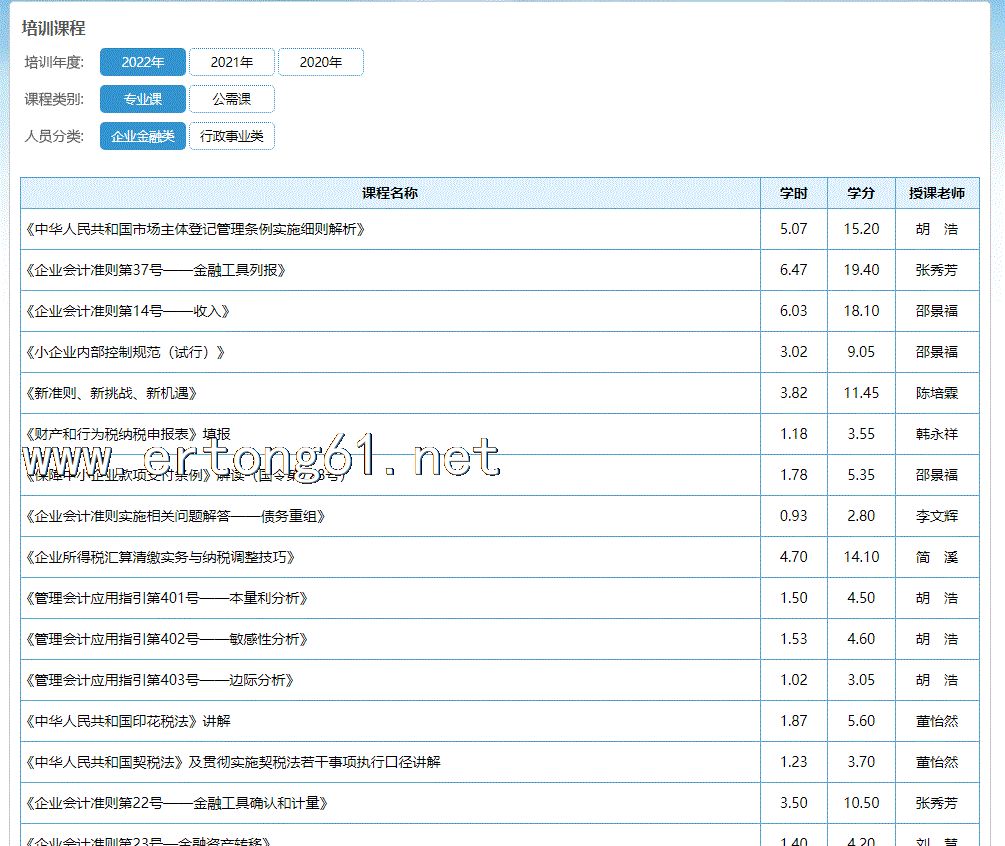Switch training year to 2021年
Image resolution: width=1005 pixels, height=846 pixels.
coord(231,62)
